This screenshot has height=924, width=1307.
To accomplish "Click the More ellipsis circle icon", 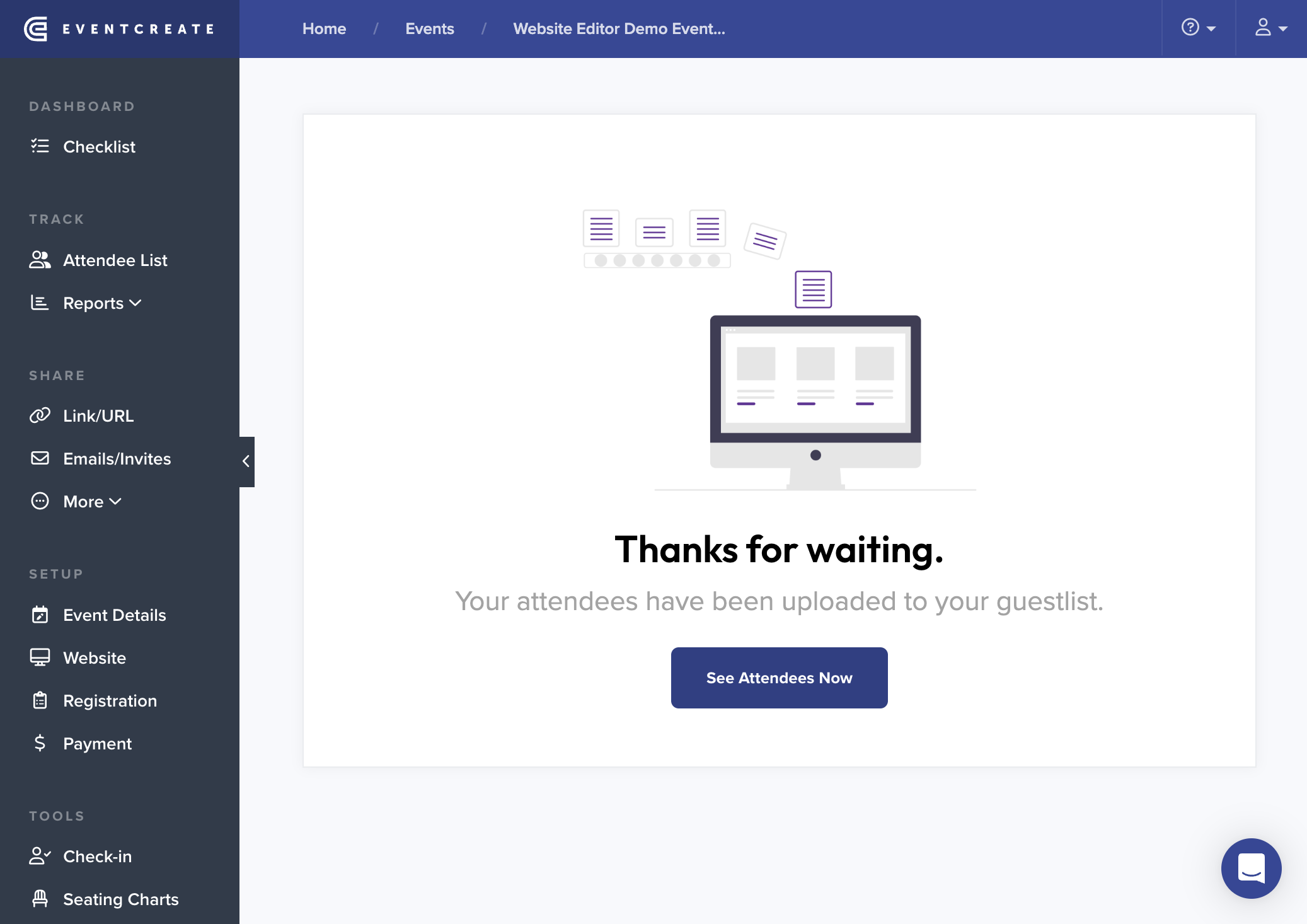I will pyautogui.click(x=40, y=501).
